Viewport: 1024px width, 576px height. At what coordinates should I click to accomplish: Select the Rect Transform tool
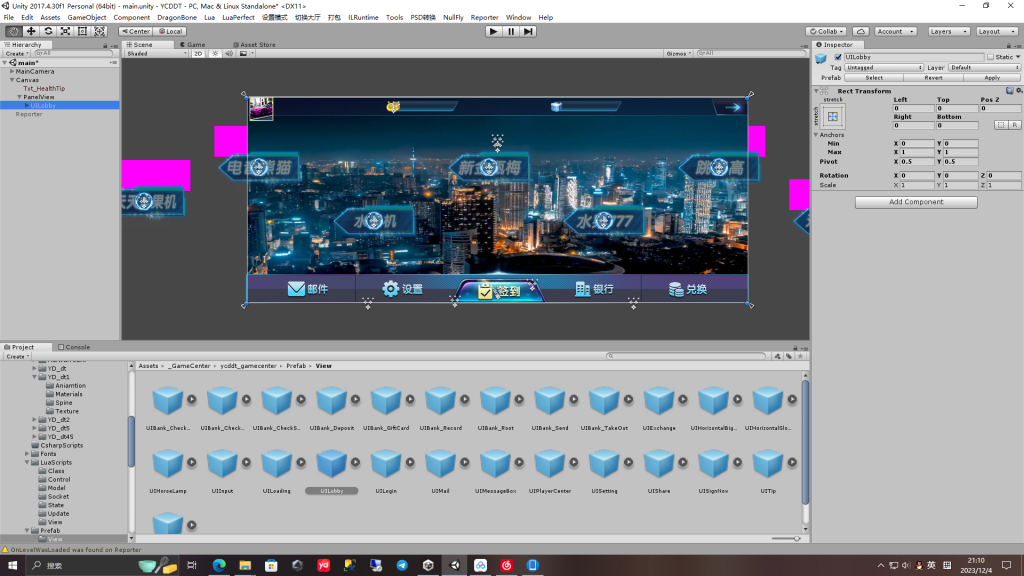[x=82, y=31]
